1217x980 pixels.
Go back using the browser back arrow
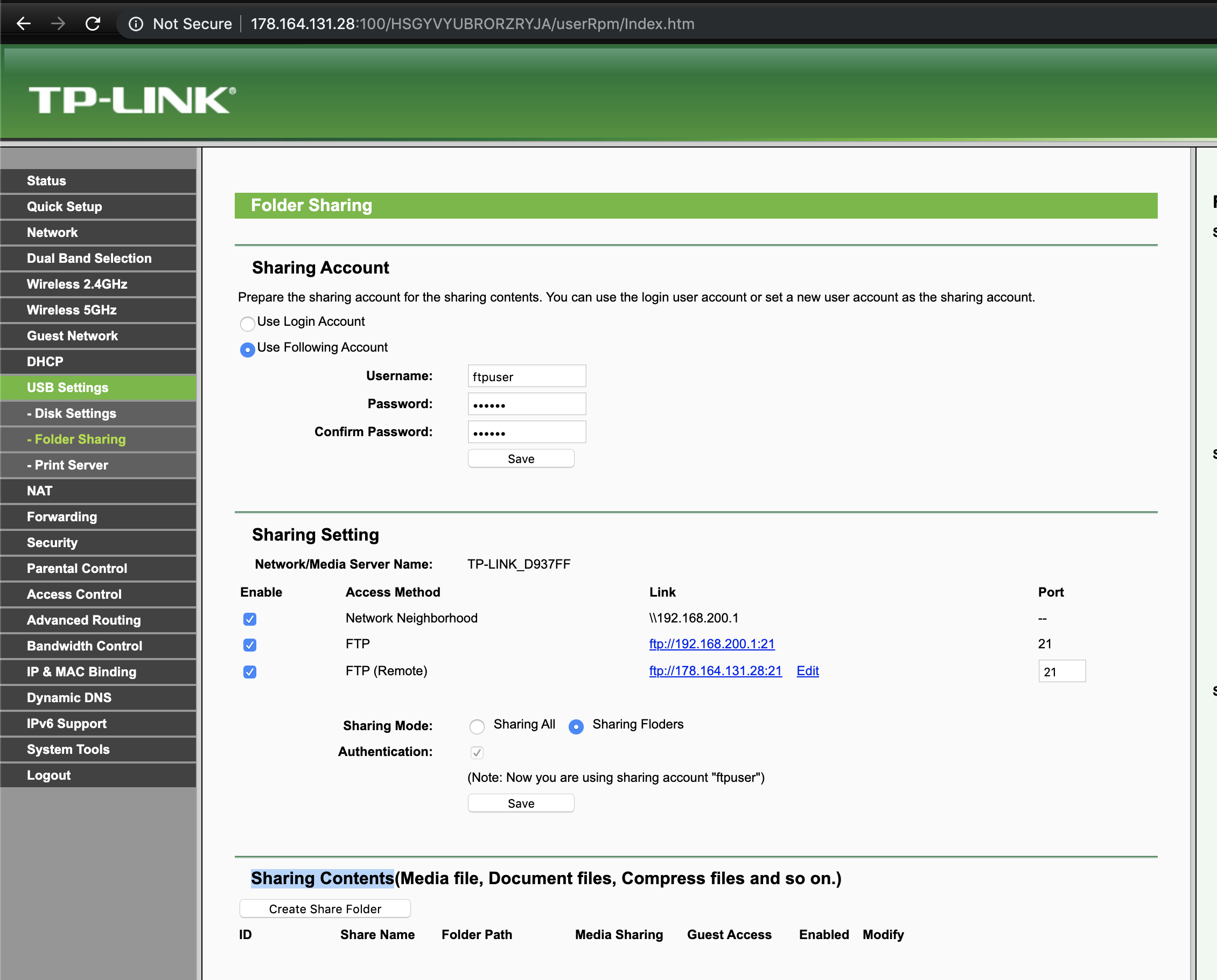click(x=24, y=24)
